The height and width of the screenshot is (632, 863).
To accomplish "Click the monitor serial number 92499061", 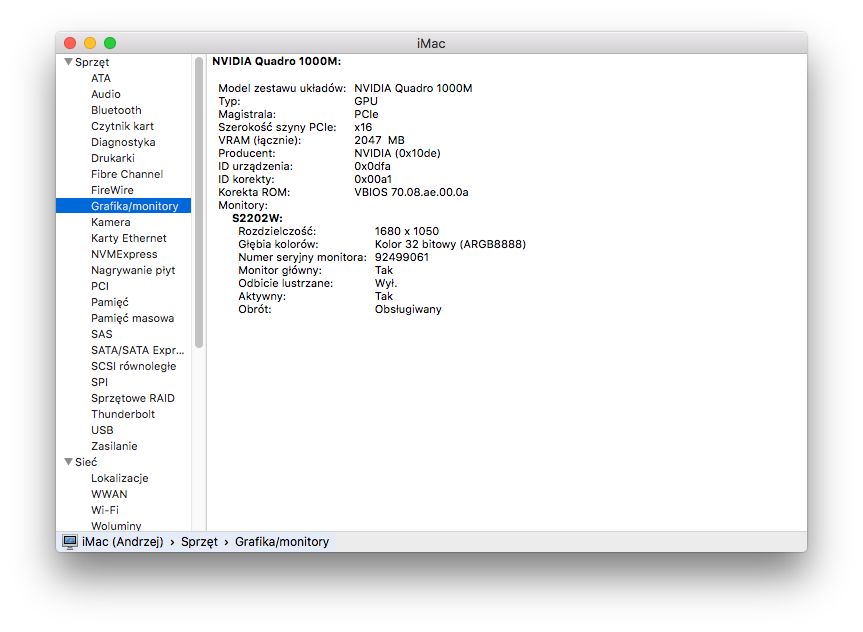I will 402,257.
